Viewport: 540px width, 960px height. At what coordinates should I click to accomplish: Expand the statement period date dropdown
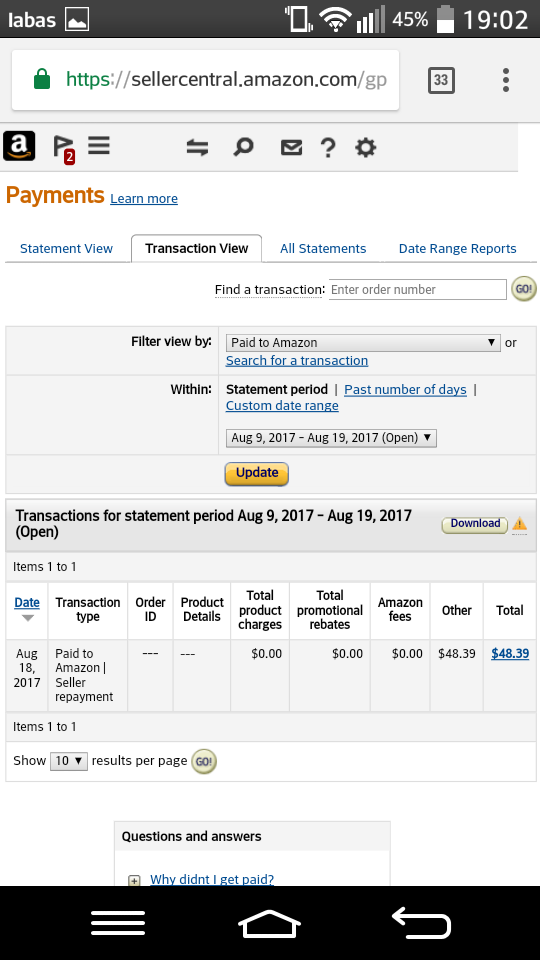coord(331,438)
